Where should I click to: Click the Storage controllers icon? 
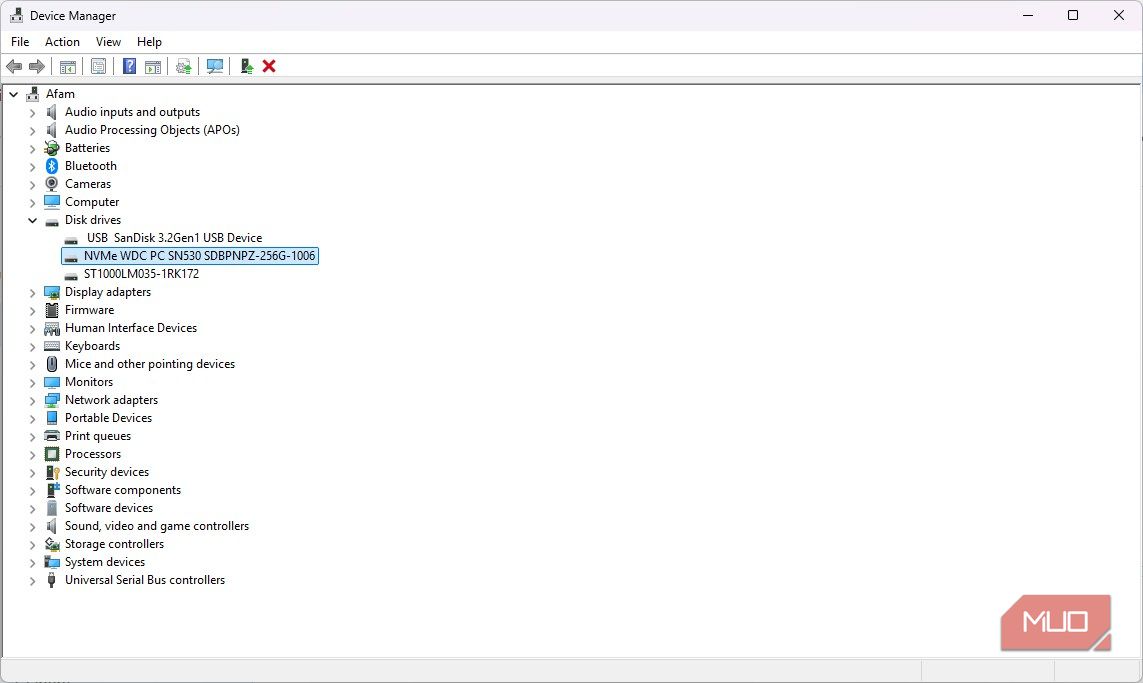(52, 545)
